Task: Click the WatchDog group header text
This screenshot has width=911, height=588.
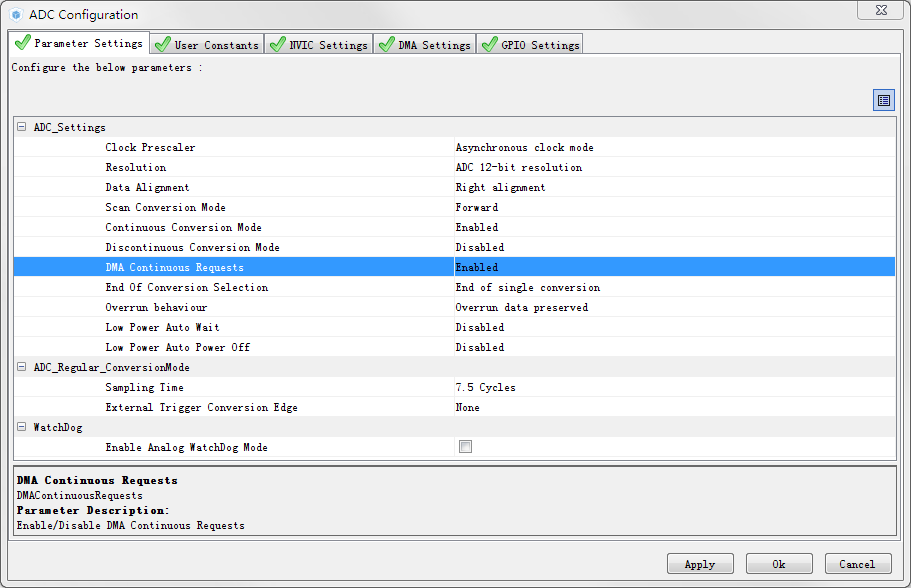Action: [x=58, y=427]
